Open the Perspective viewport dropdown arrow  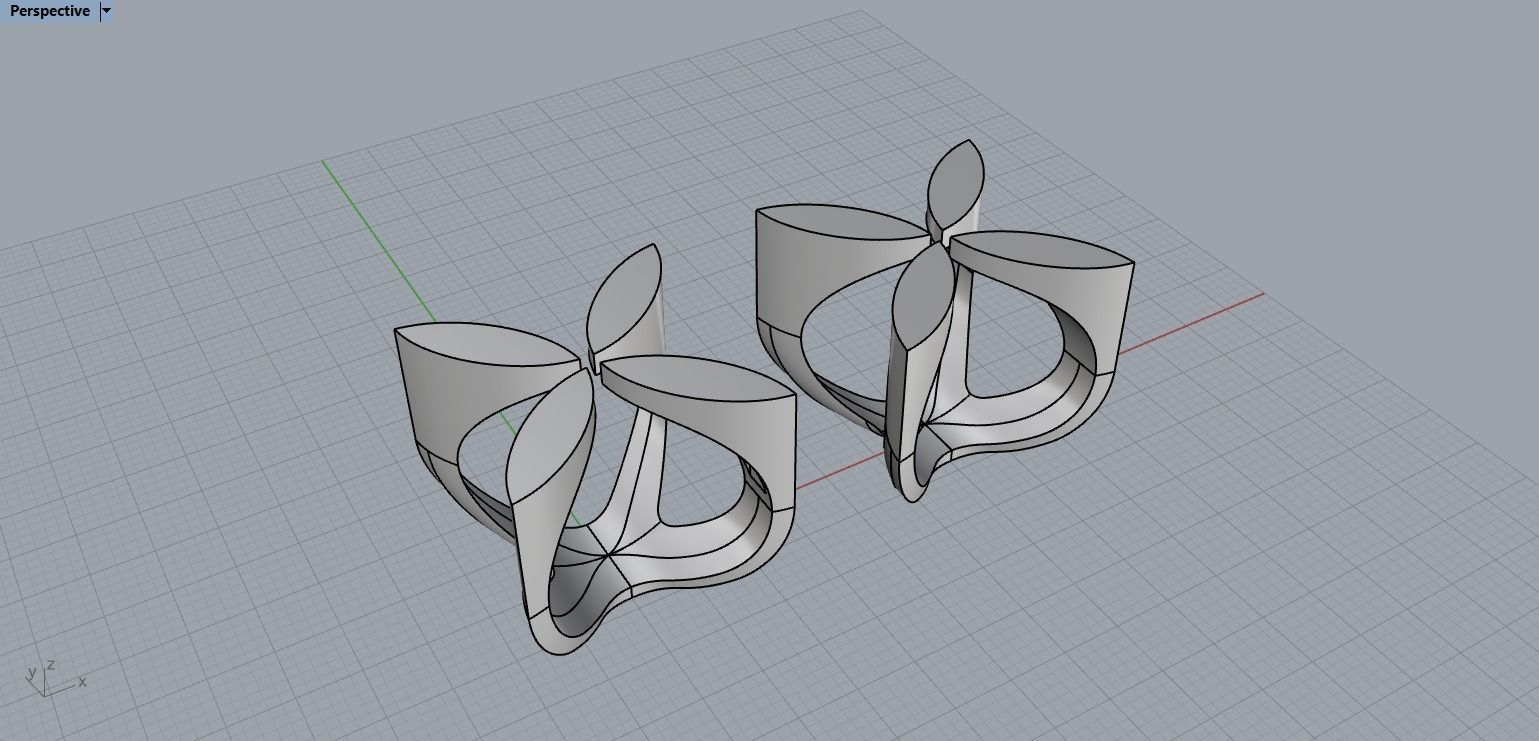coord(107,11)
